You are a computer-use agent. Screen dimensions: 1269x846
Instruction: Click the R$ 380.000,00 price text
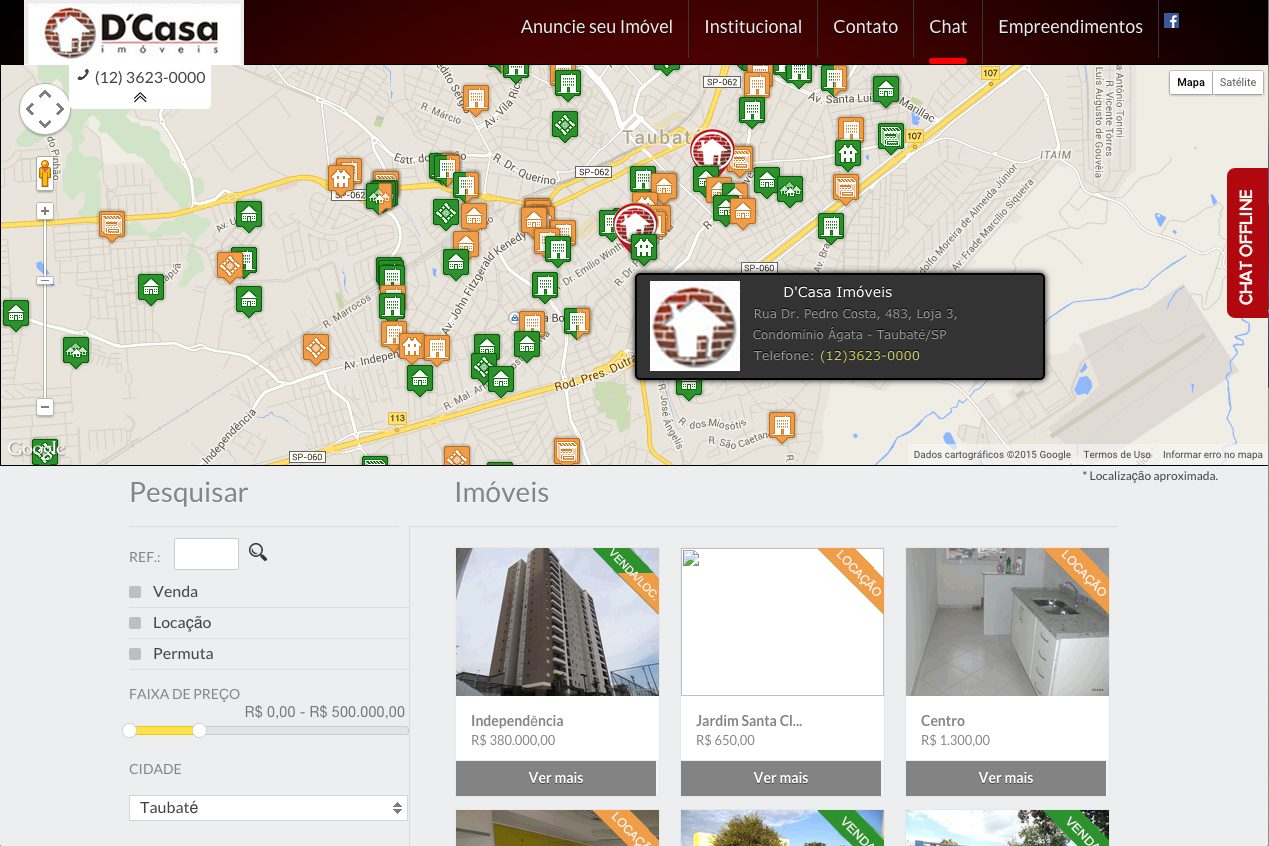513,741
